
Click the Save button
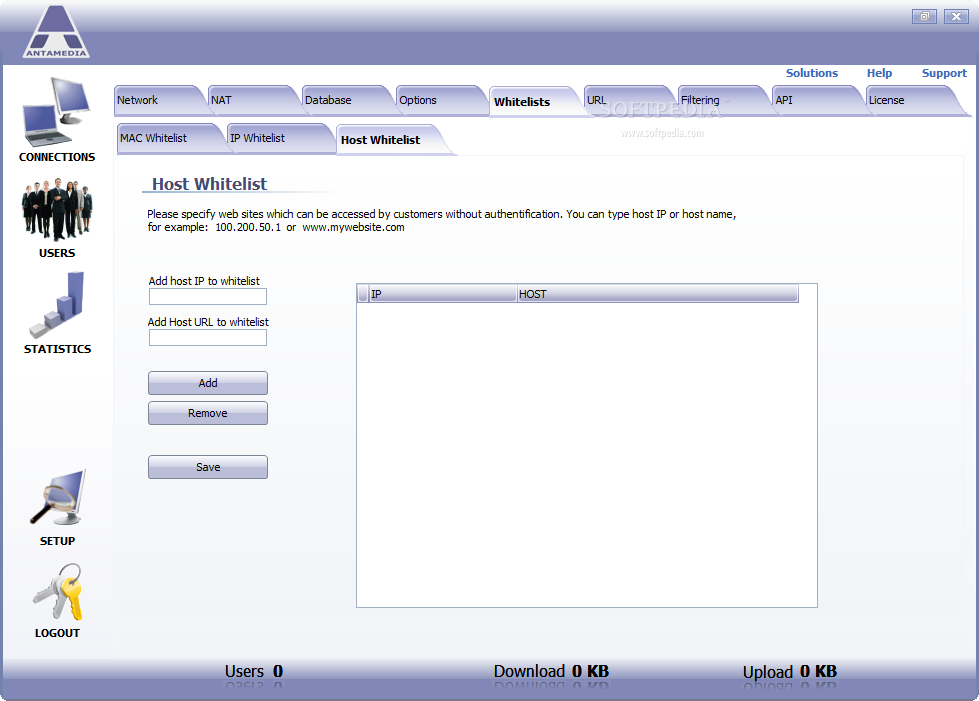[208, 467]
